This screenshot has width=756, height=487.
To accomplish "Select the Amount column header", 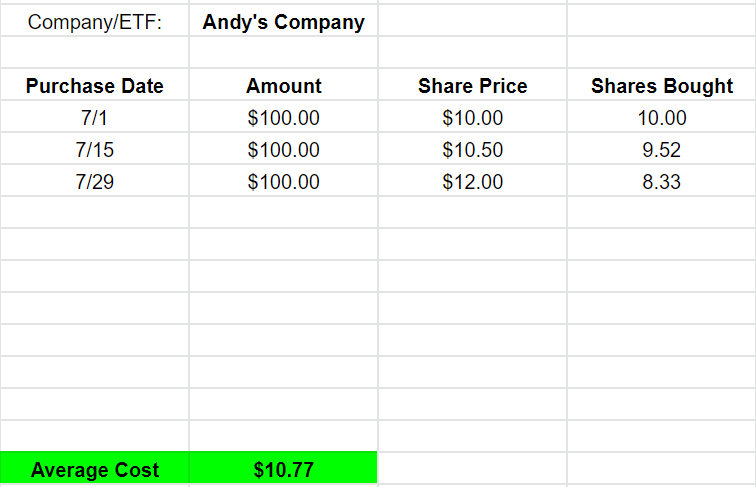I will coord(284,85).
